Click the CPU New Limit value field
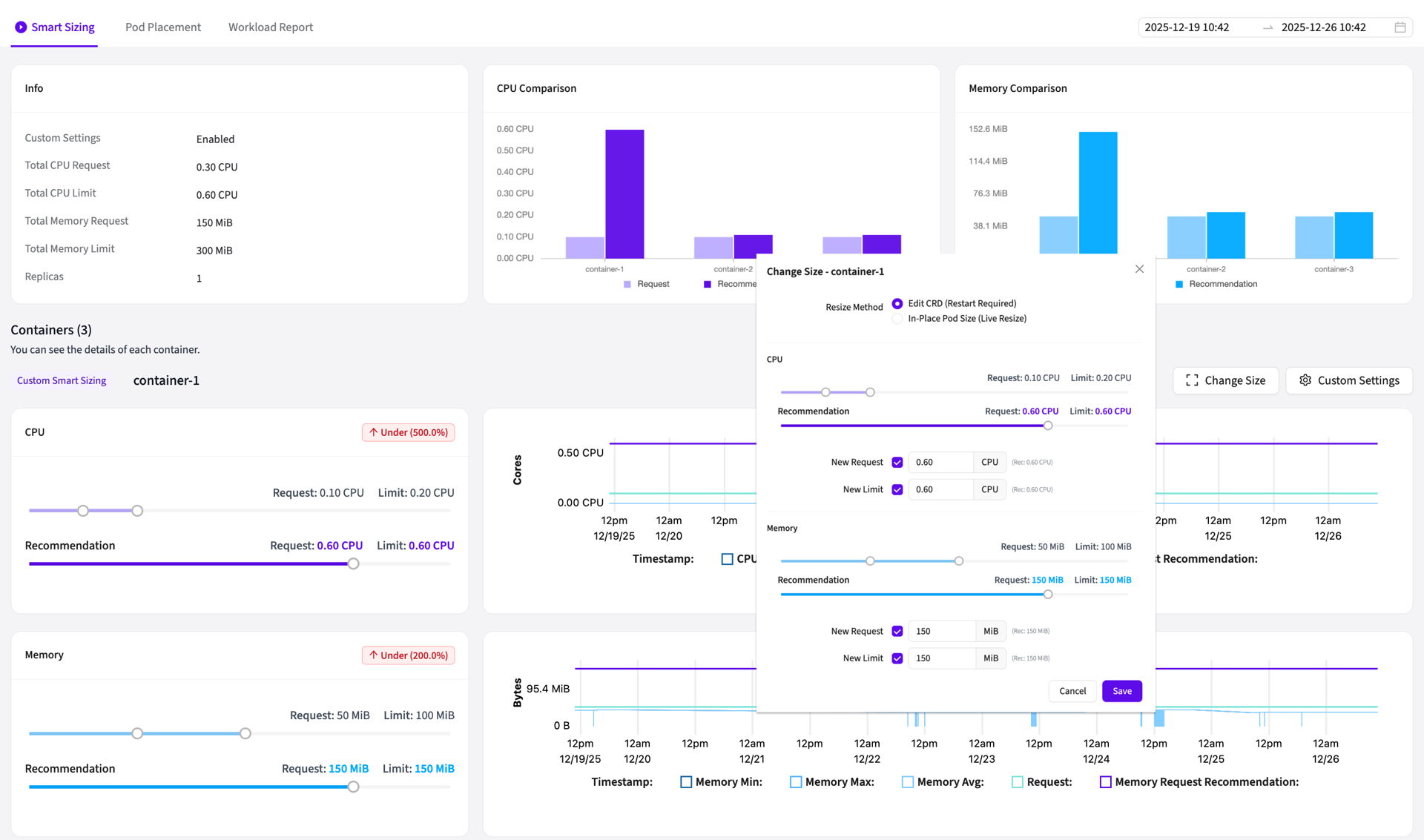The height and width of the screenshot is (840, 1424). 940,490
